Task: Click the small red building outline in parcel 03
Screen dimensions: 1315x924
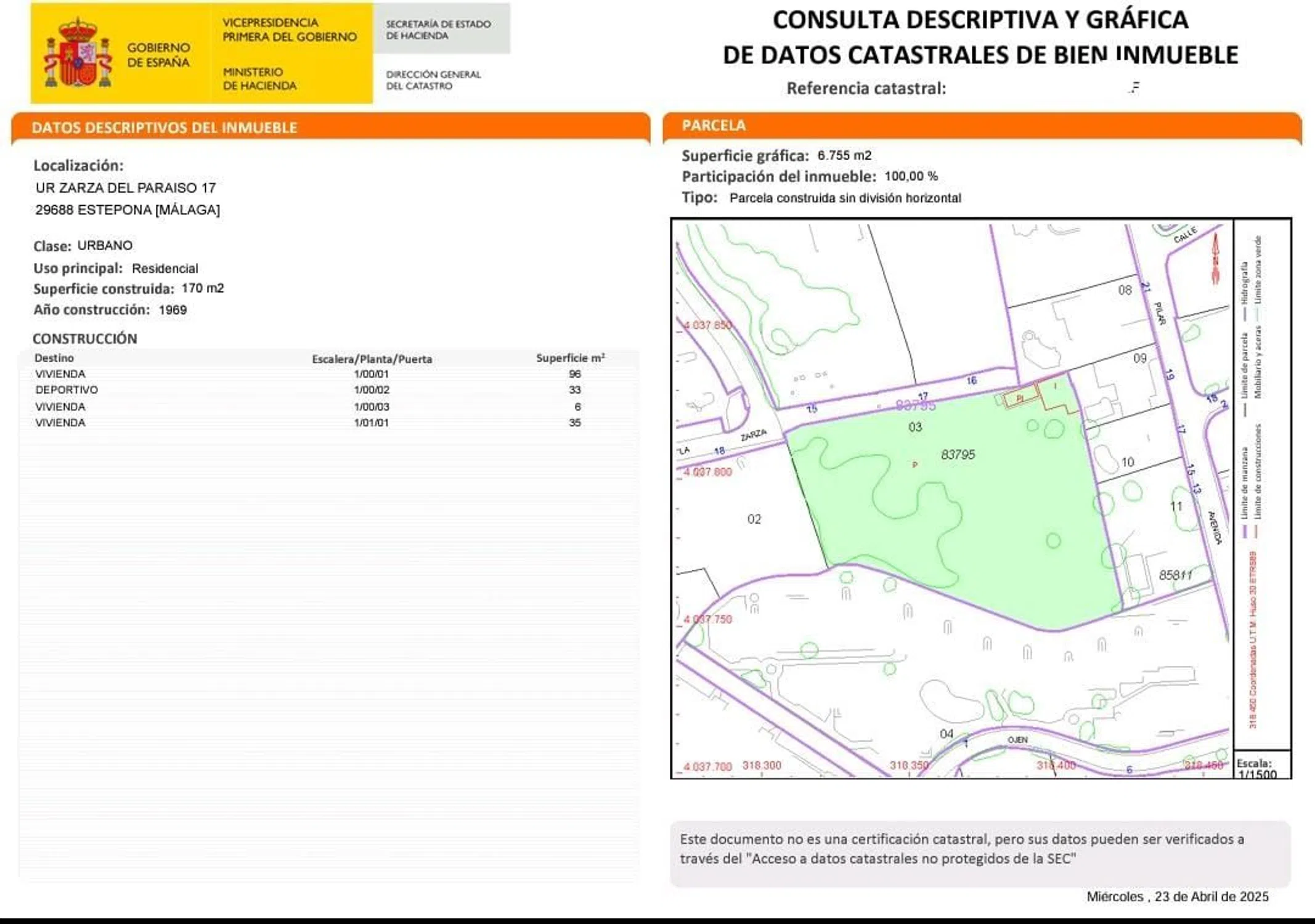Action: [x=1021, y=398]
